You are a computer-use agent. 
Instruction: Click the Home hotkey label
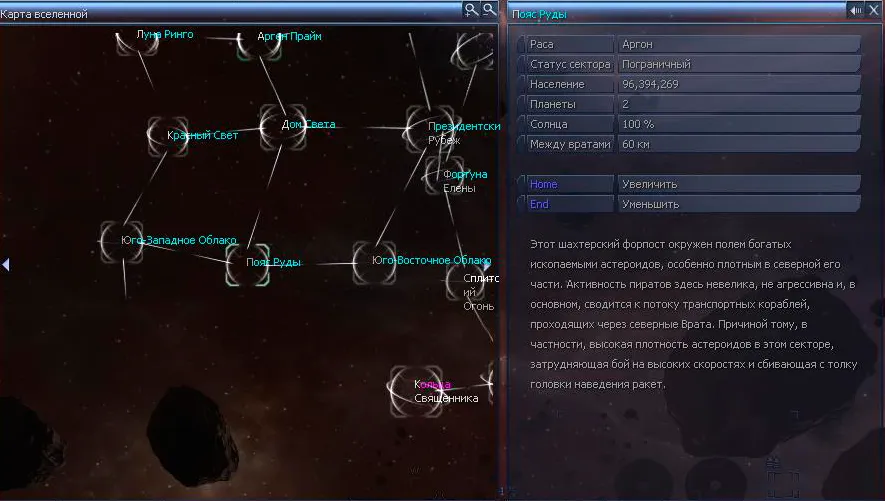tap(544, 184)
